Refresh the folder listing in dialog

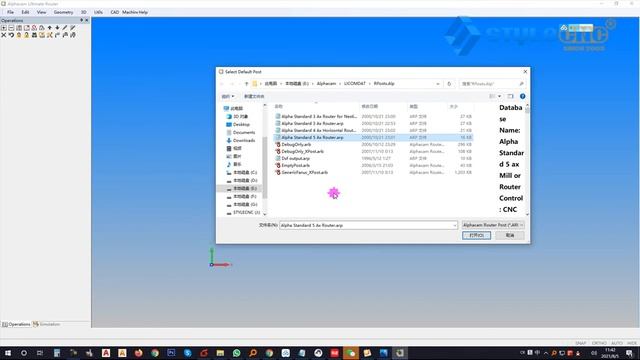click(x=449, y=84)
